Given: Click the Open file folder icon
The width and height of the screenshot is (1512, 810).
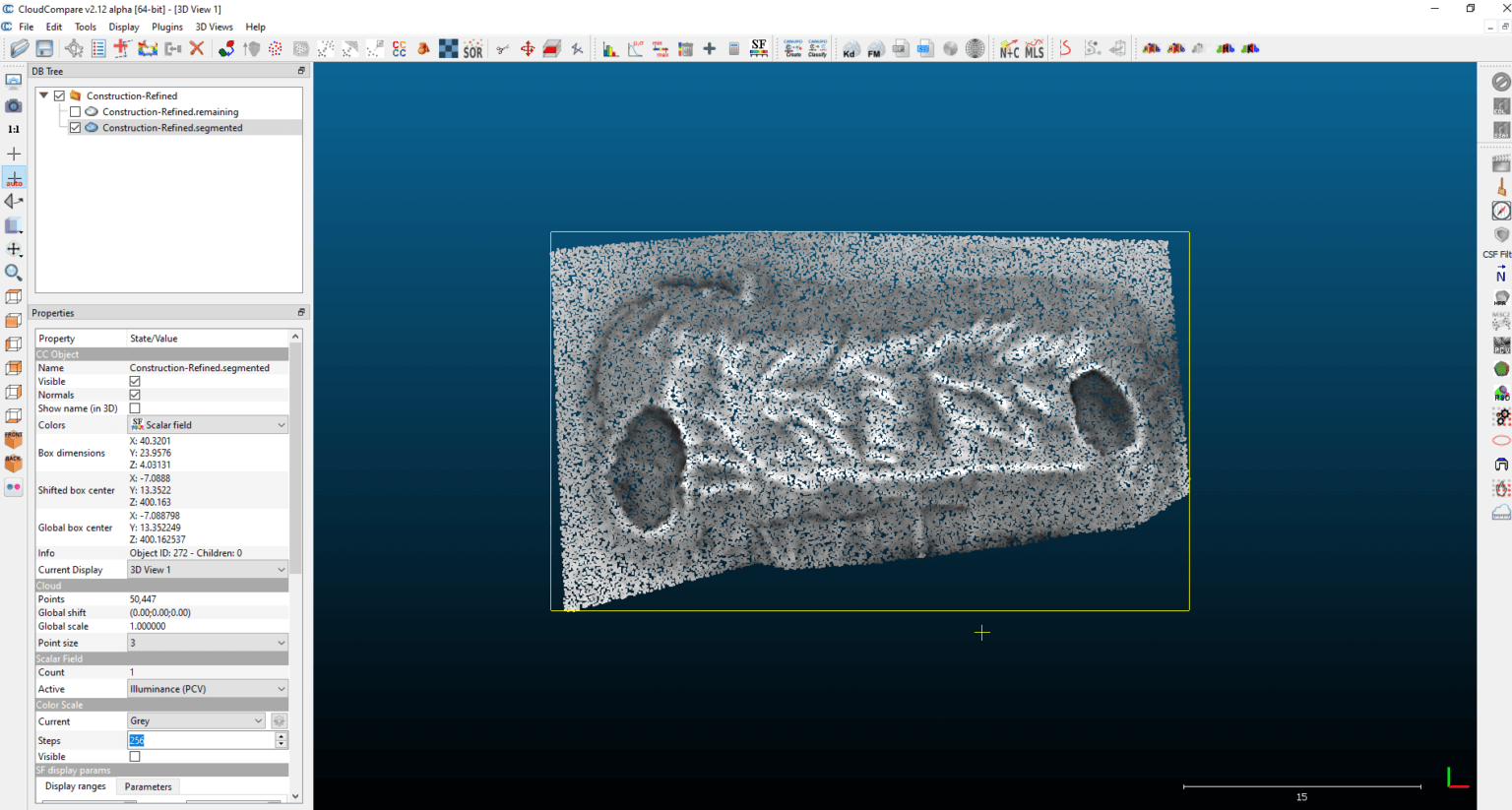Looking at the screenshot, I should point(20,48).
